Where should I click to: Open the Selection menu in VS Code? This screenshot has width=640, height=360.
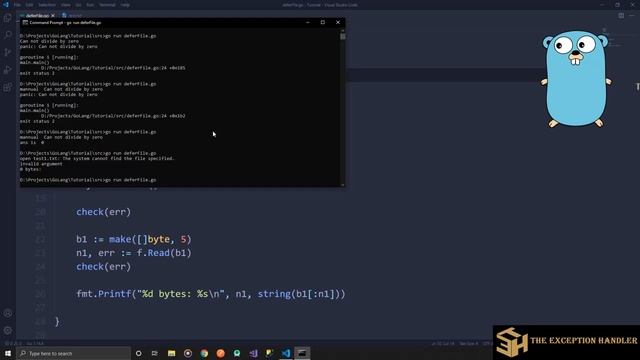(x=47, y=5)
